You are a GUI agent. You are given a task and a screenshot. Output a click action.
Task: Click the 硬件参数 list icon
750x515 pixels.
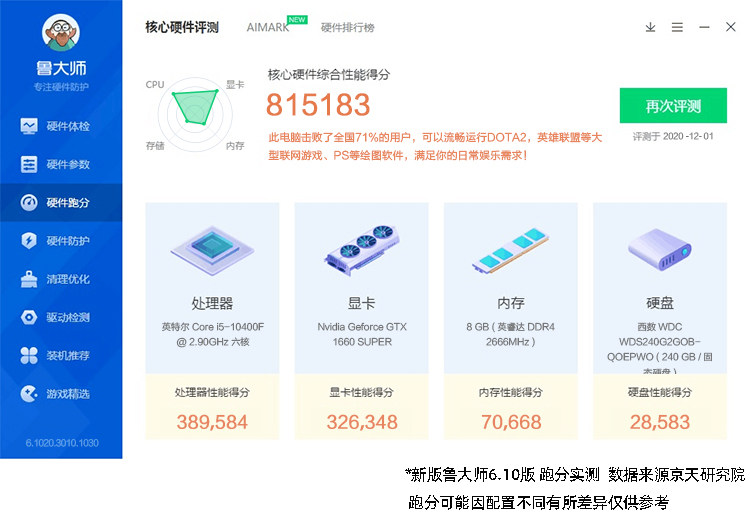pyautogui.click(x=29, y=164)
